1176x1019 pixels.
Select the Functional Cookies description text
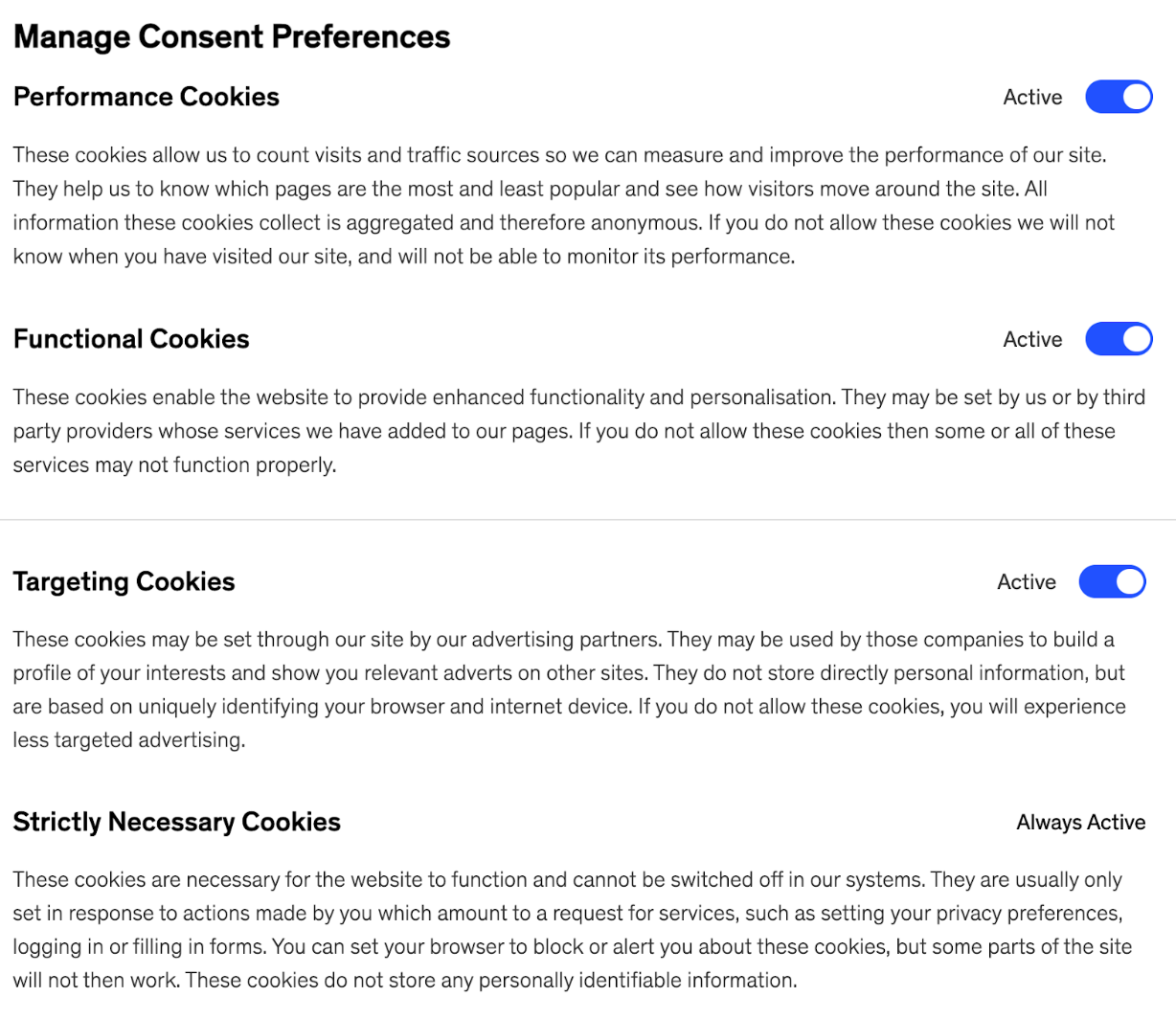(579, 431)
